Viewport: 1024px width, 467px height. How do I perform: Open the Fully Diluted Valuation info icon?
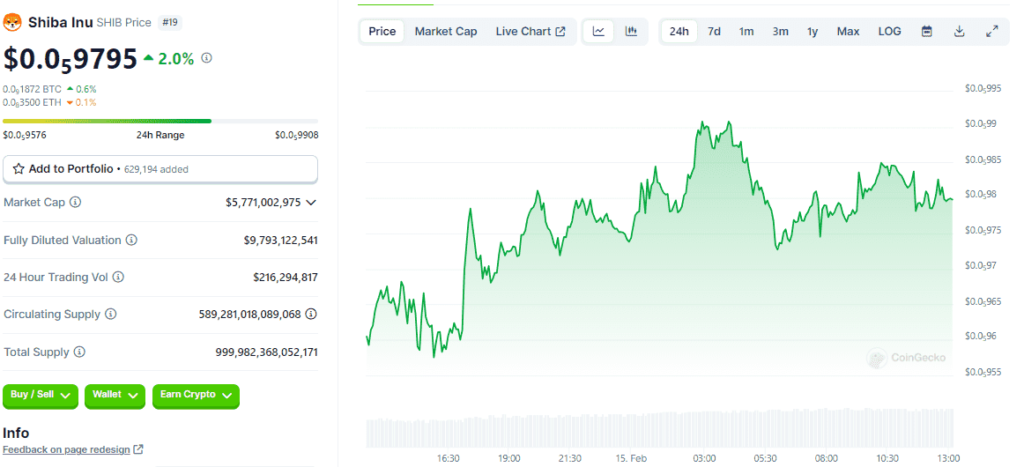[x=131, y=240]
